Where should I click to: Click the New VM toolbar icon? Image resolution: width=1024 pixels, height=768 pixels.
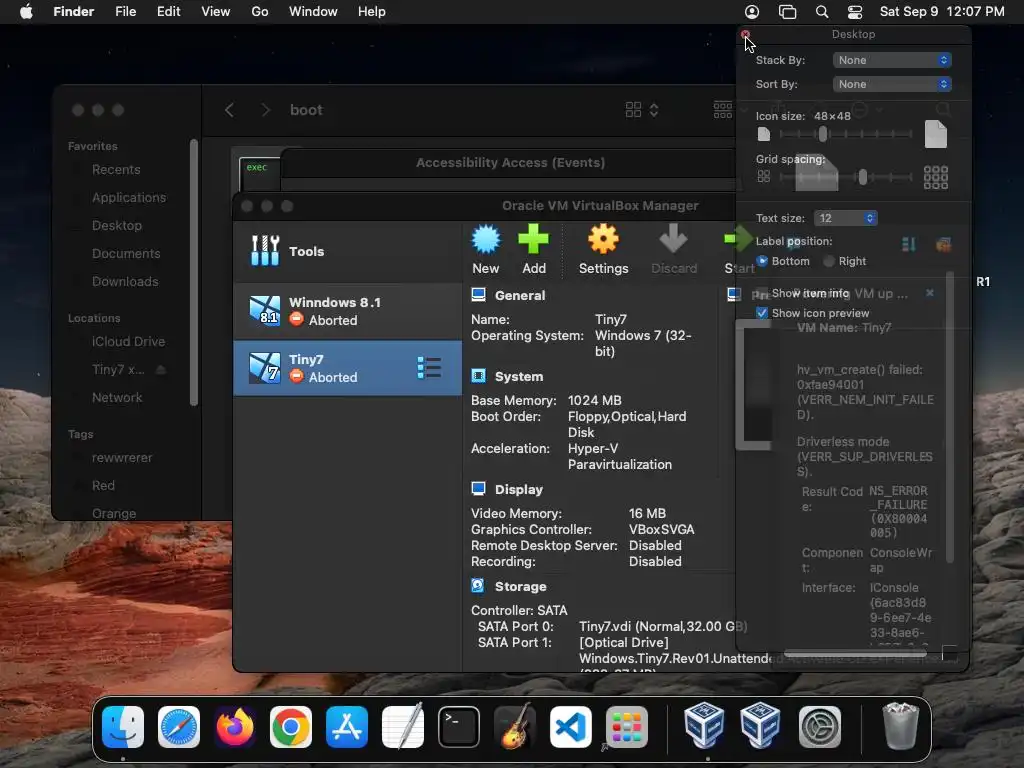pyautogui.click(x=486, y=239)
